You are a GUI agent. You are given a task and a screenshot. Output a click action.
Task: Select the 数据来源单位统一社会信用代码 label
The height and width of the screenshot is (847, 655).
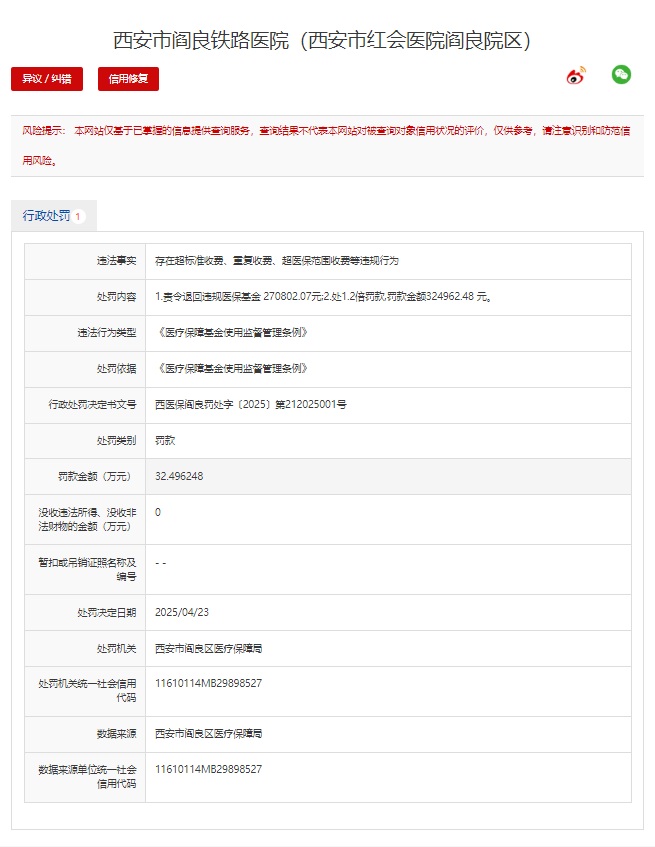click(x=87, y=777)
